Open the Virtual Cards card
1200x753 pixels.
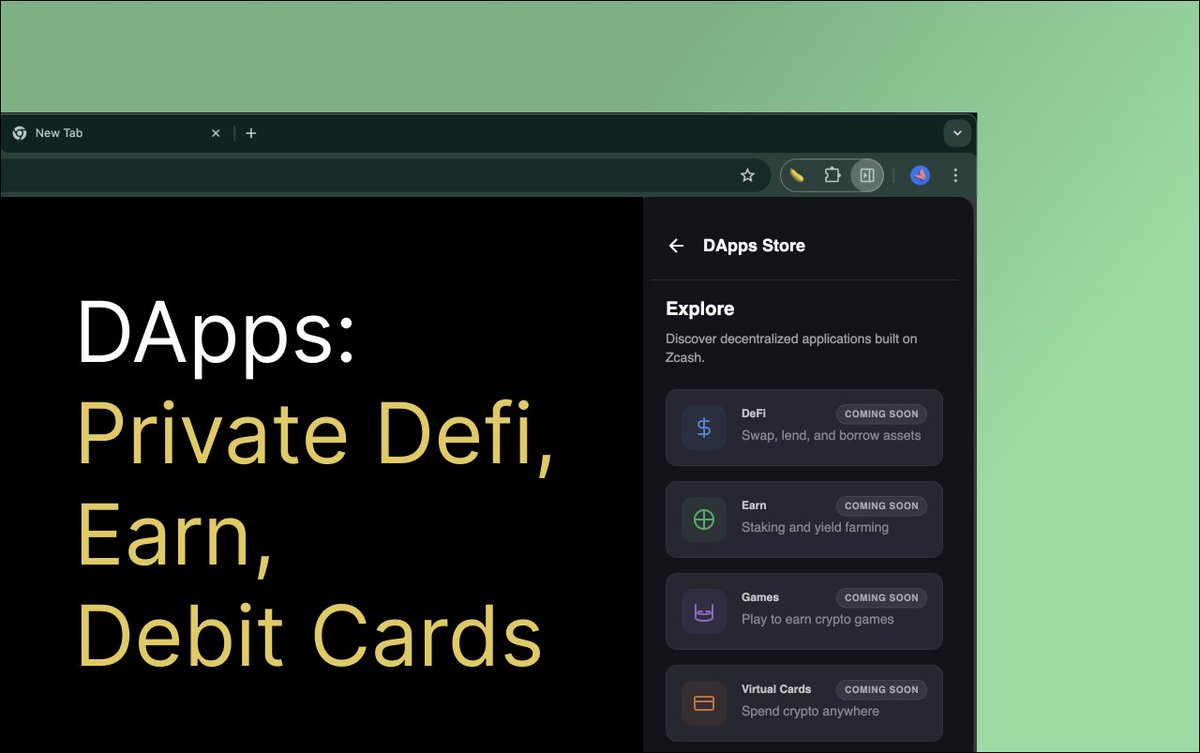pos(804,704)
